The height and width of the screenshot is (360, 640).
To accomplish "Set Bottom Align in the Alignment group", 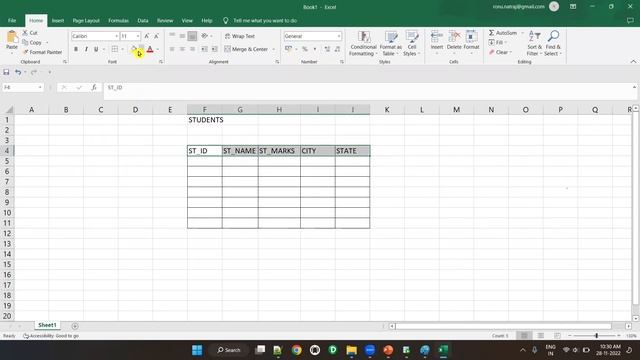I will pyautogui.click(x=192, y=36).
